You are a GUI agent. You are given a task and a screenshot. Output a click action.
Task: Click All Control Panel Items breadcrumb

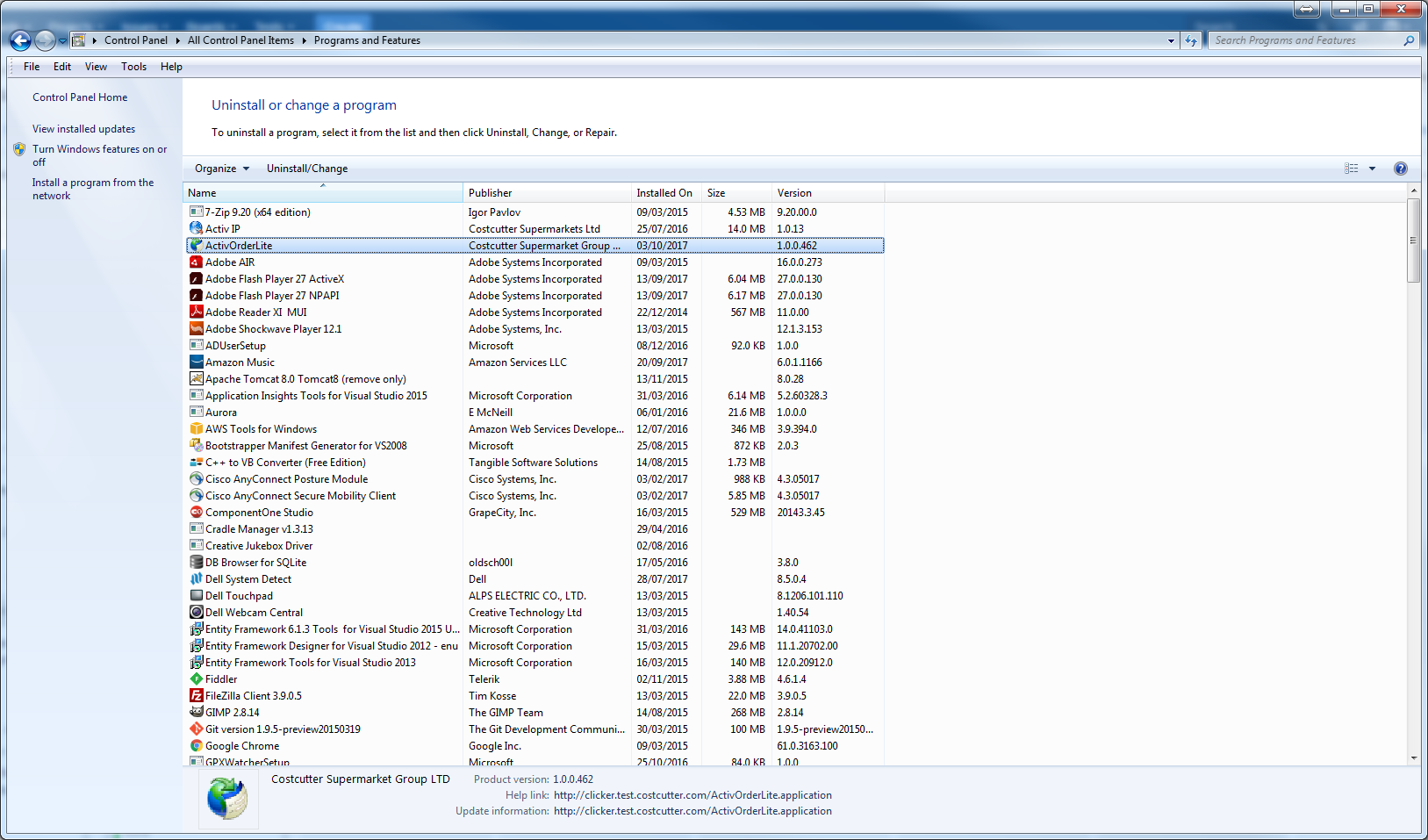coord(240,40)
